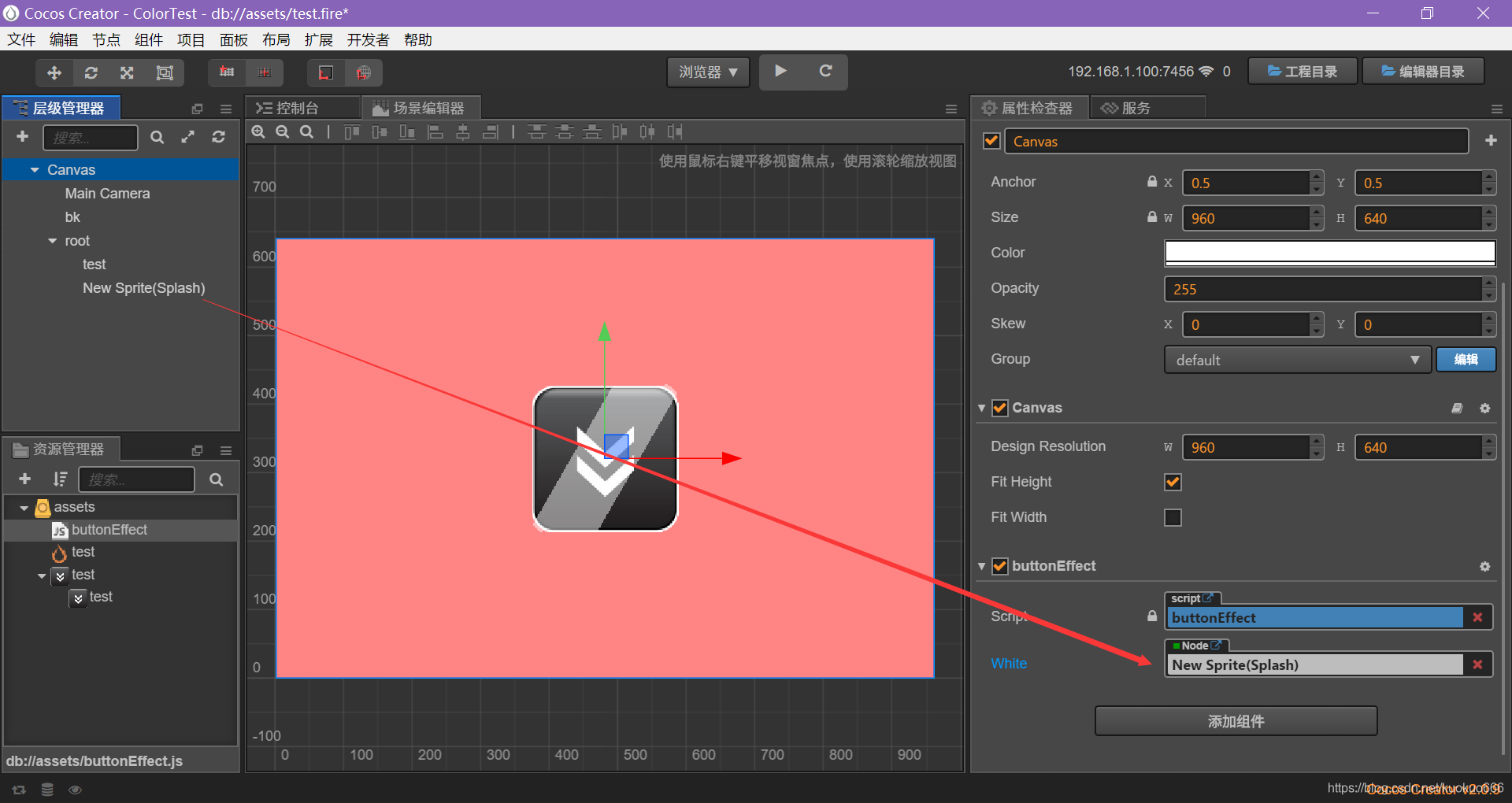Select New Sprite(Splash) node in hierarchy
Image resolution: width=1512 pixels, height=803 pixels.
tap(144, 288)
